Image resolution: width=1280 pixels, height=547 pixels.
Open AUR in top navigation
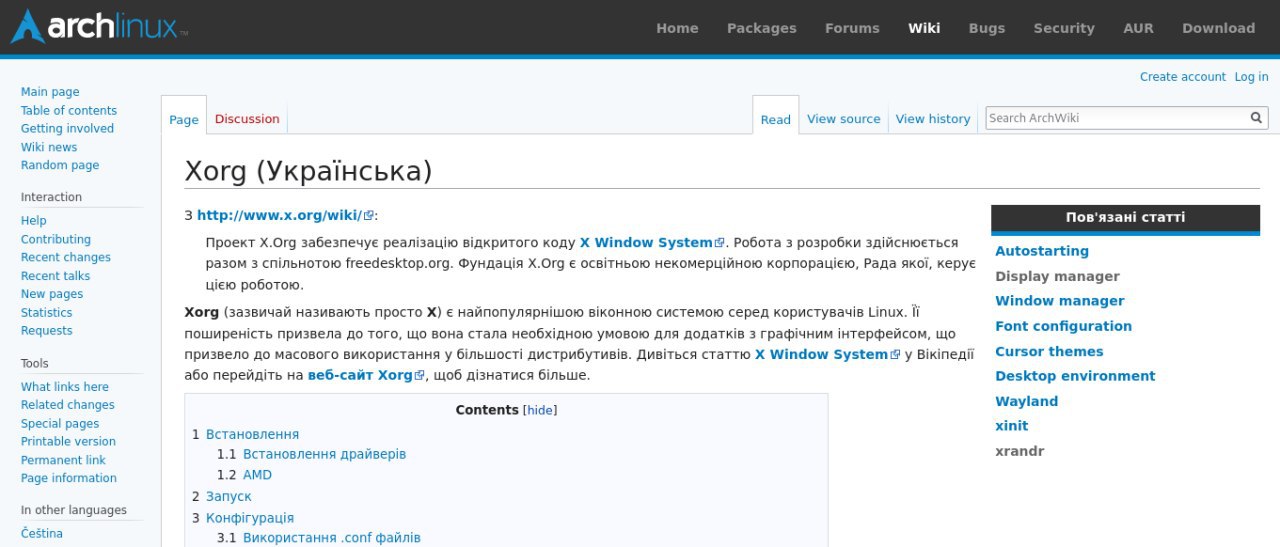[x=1138, y=28]
